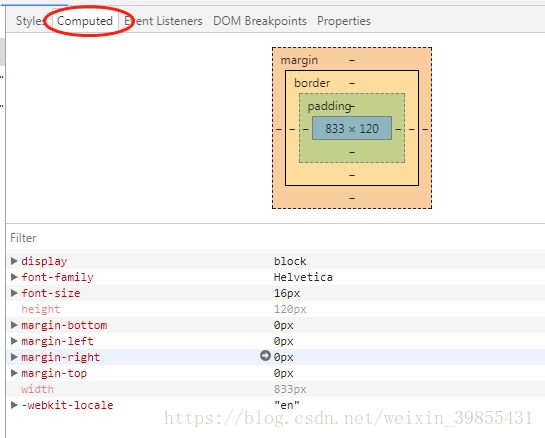The image size is (545, 438).
Task: Click the -webkit-locale property name
Action: (67, 405)
